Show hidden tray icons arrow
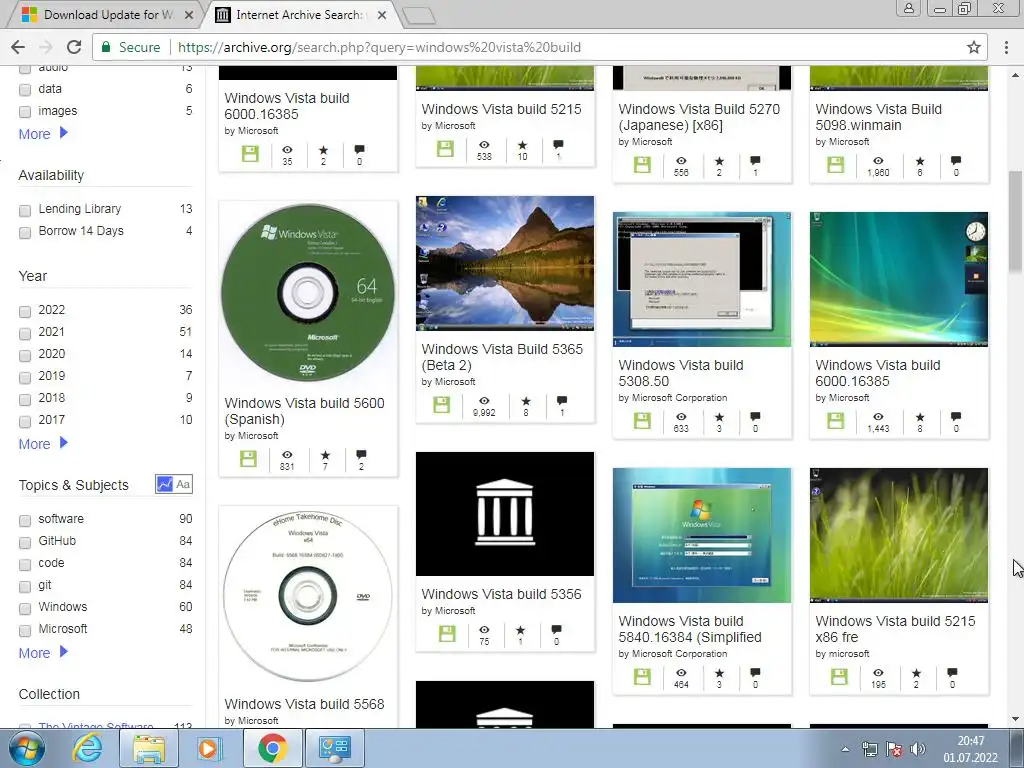 coord(845,749)
